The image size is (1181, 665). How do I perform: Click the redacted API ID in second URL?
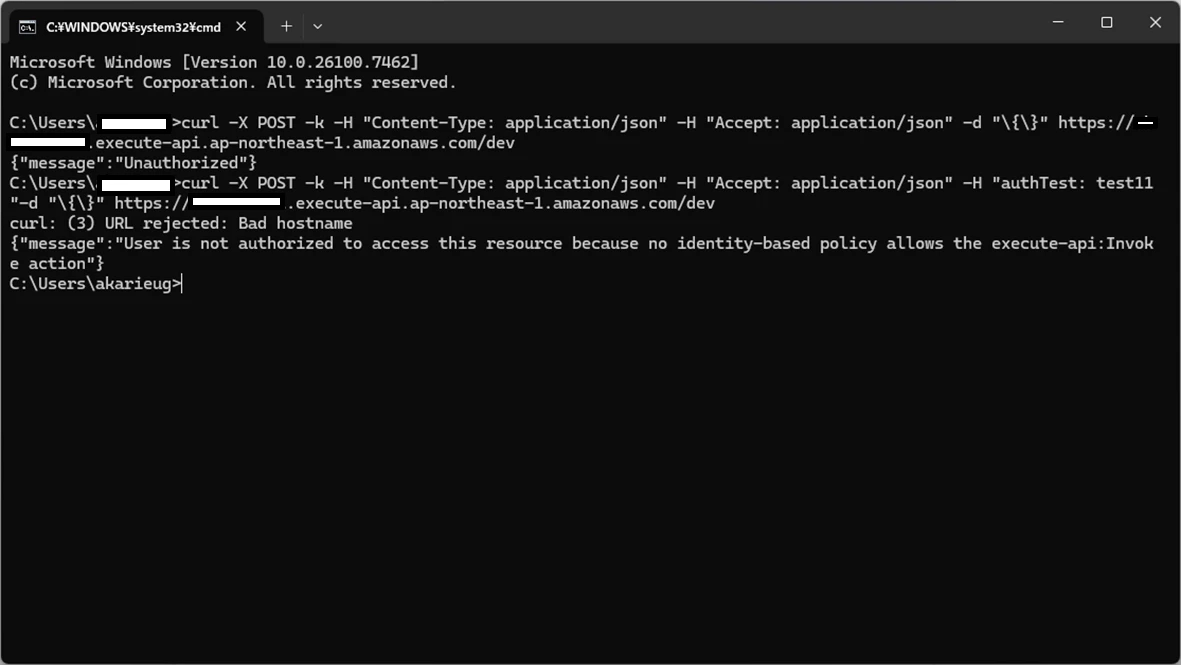tap(237, 202)
